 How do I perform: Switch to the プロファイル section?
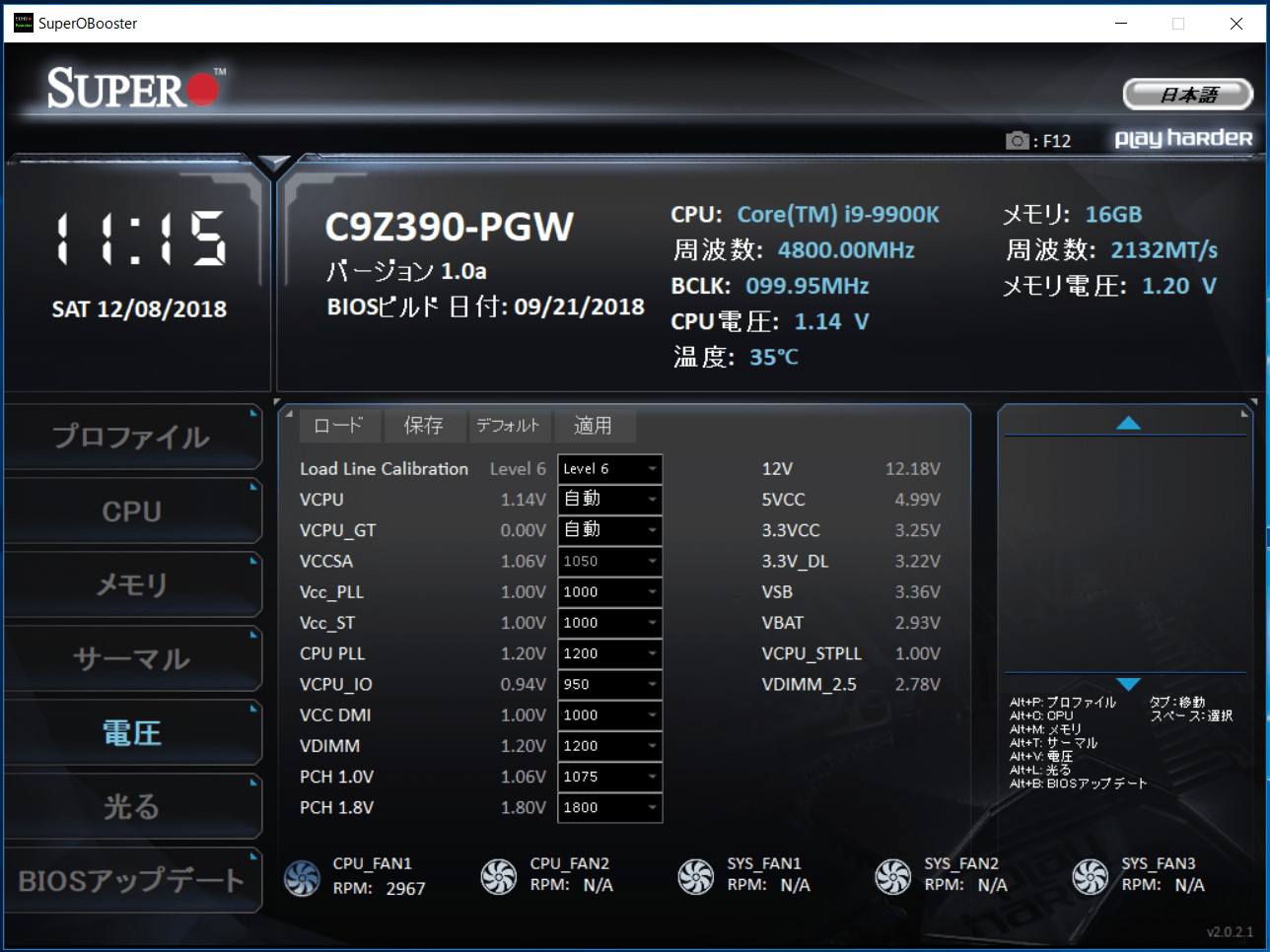pos(132,437)
